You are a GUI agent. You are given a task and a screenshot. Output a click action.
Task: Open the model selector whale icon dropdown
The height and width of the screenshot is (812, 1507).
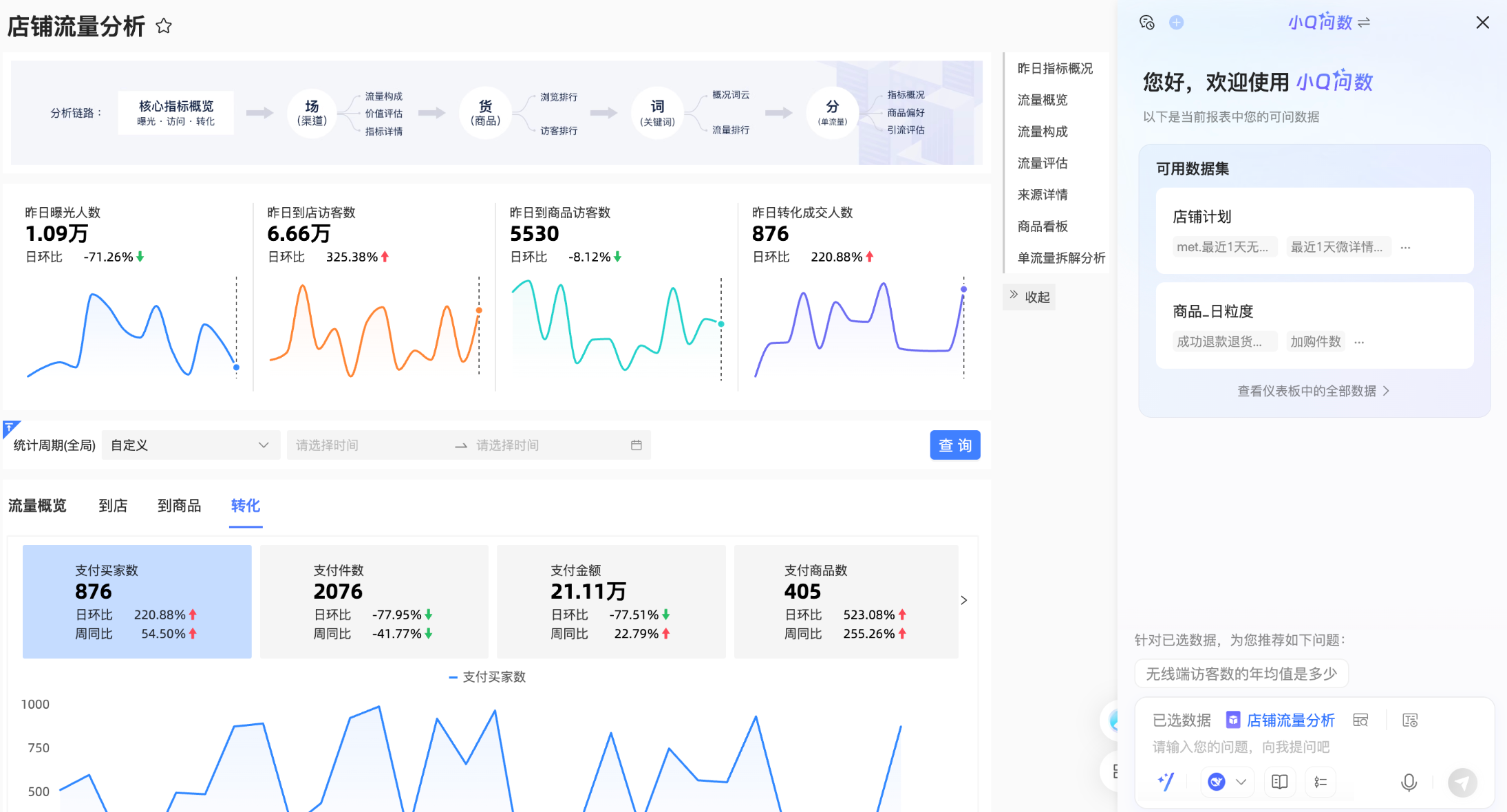[x=1228, y=782]
